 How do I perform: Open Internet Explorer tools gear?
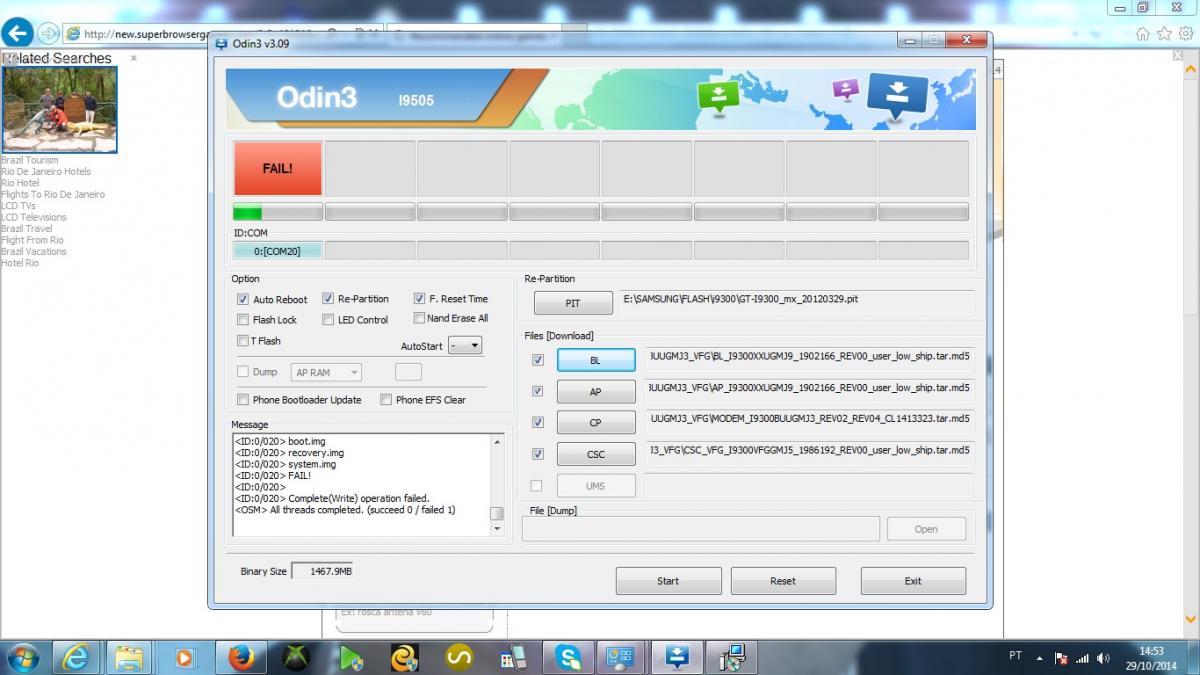1185,33
